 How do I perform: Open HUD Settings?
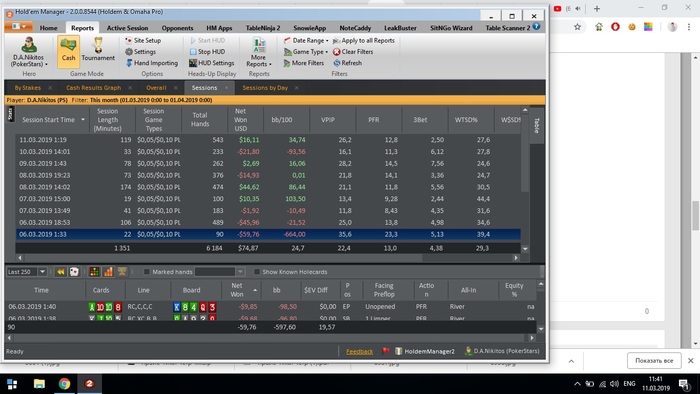pyautogui.click(x=212, y=63)
